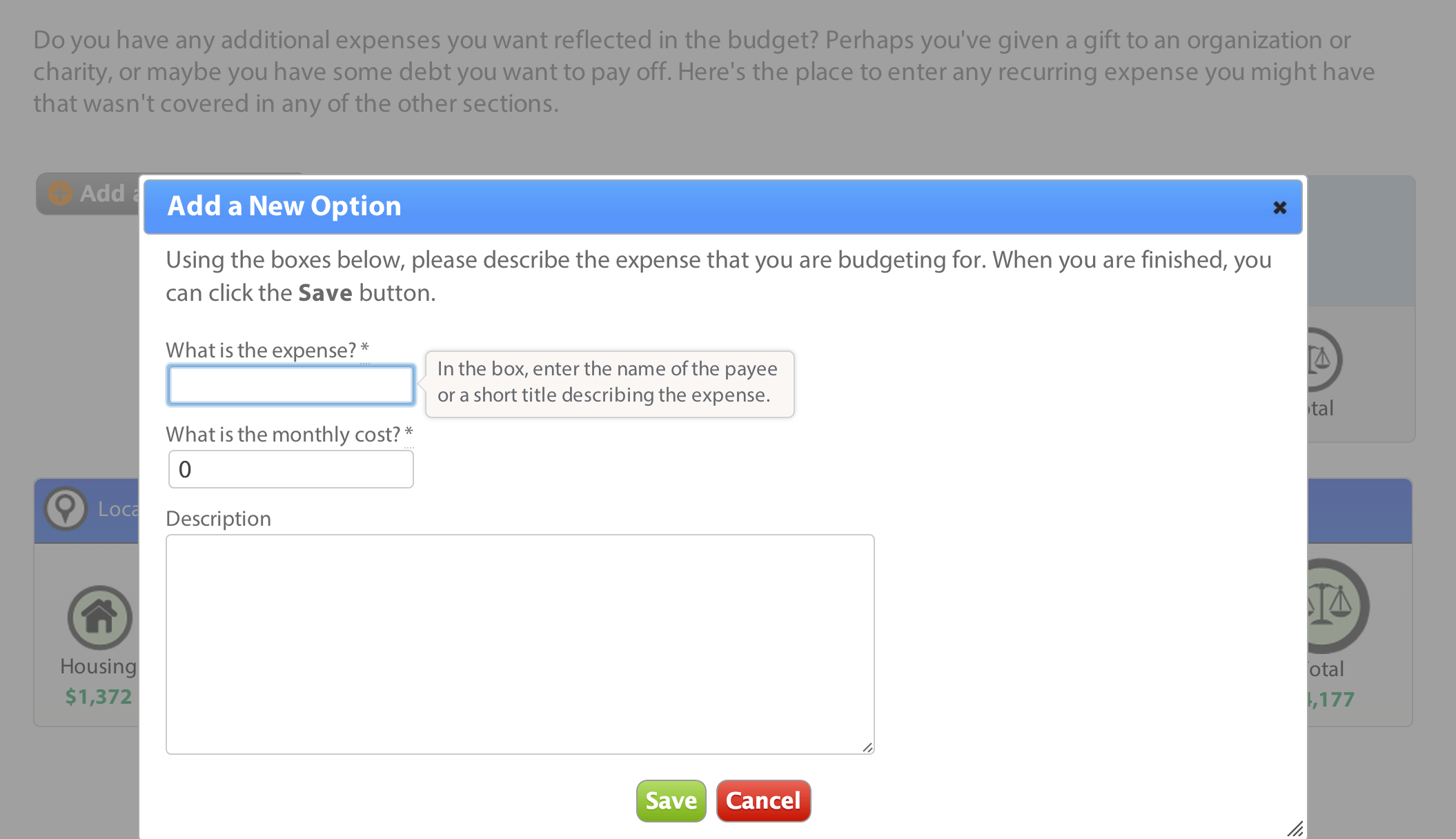
Task: Dismiss the dialog using the X icon
Action: click(1280, 207)
